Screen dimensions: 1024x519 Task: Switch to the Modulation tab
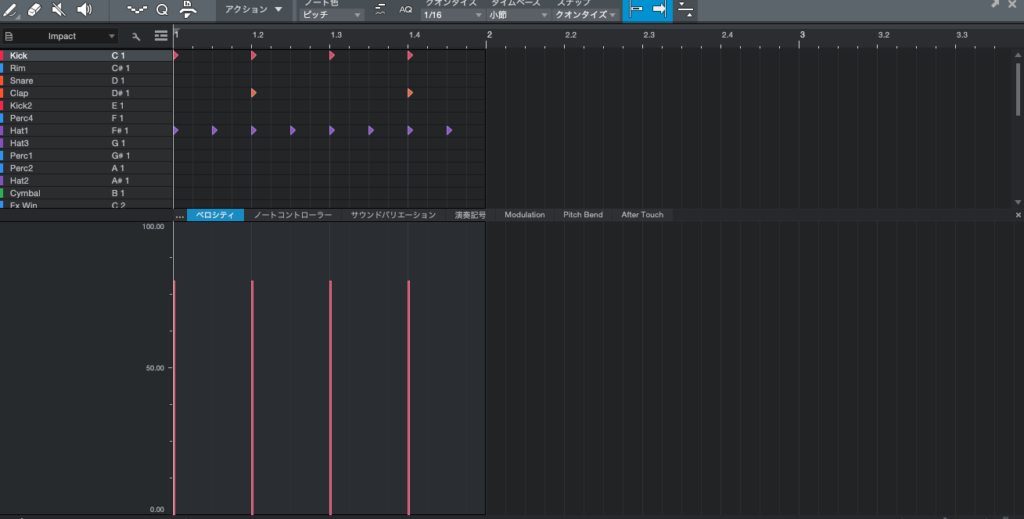(524, 215)
